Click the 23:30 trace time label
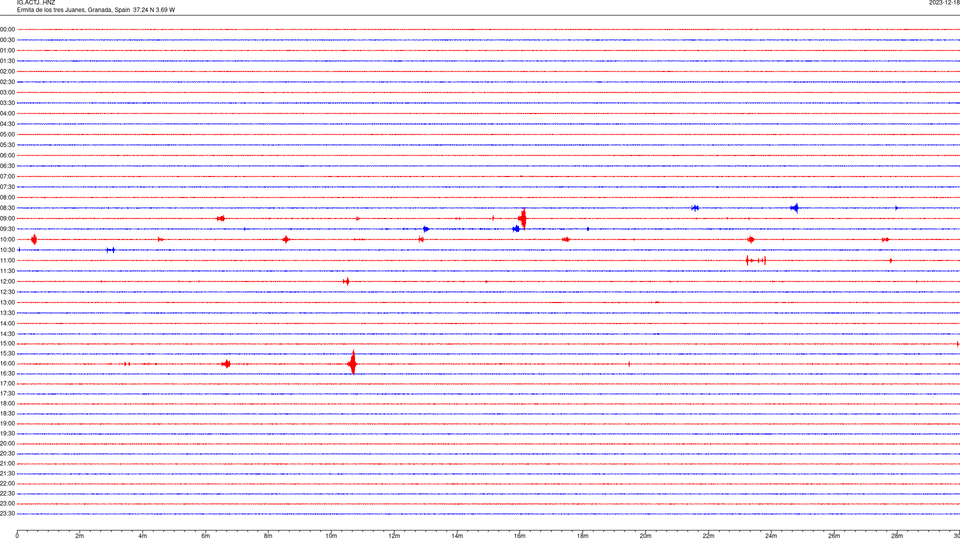Image resolution: width=960 pixels, height=540 pixels. [x=7, y=514]
